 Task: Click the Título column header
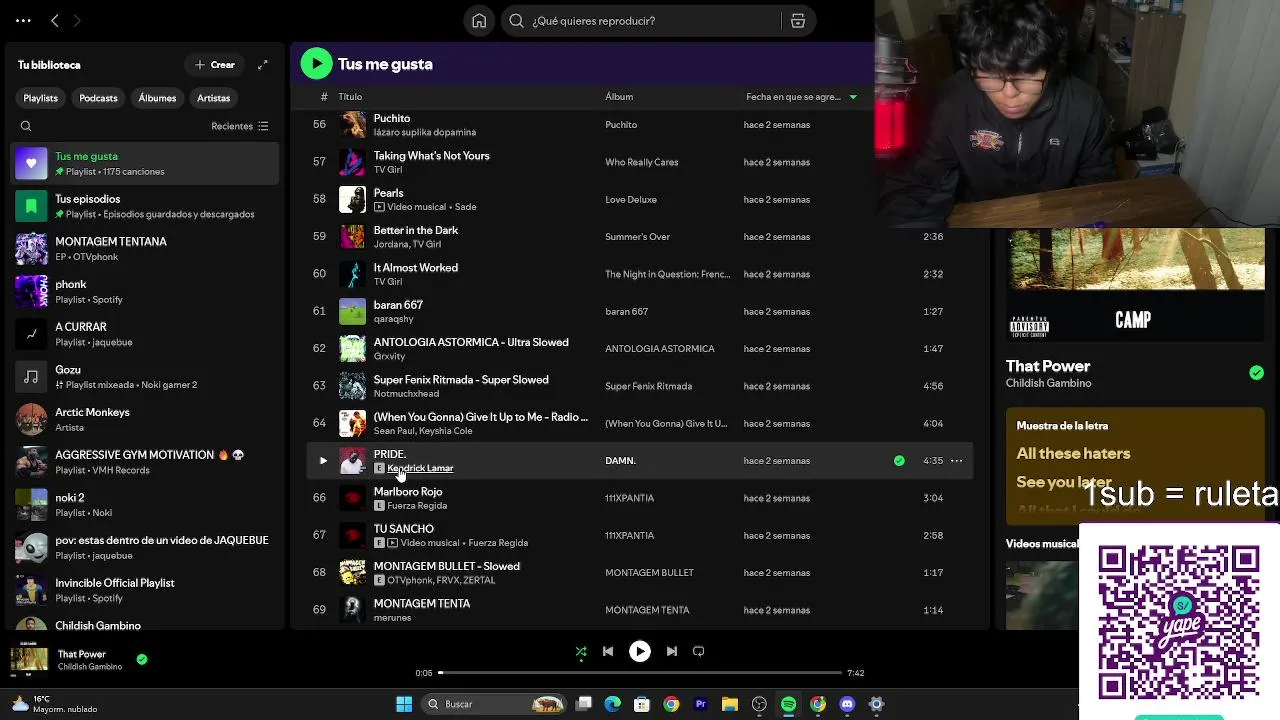[350, 97]
